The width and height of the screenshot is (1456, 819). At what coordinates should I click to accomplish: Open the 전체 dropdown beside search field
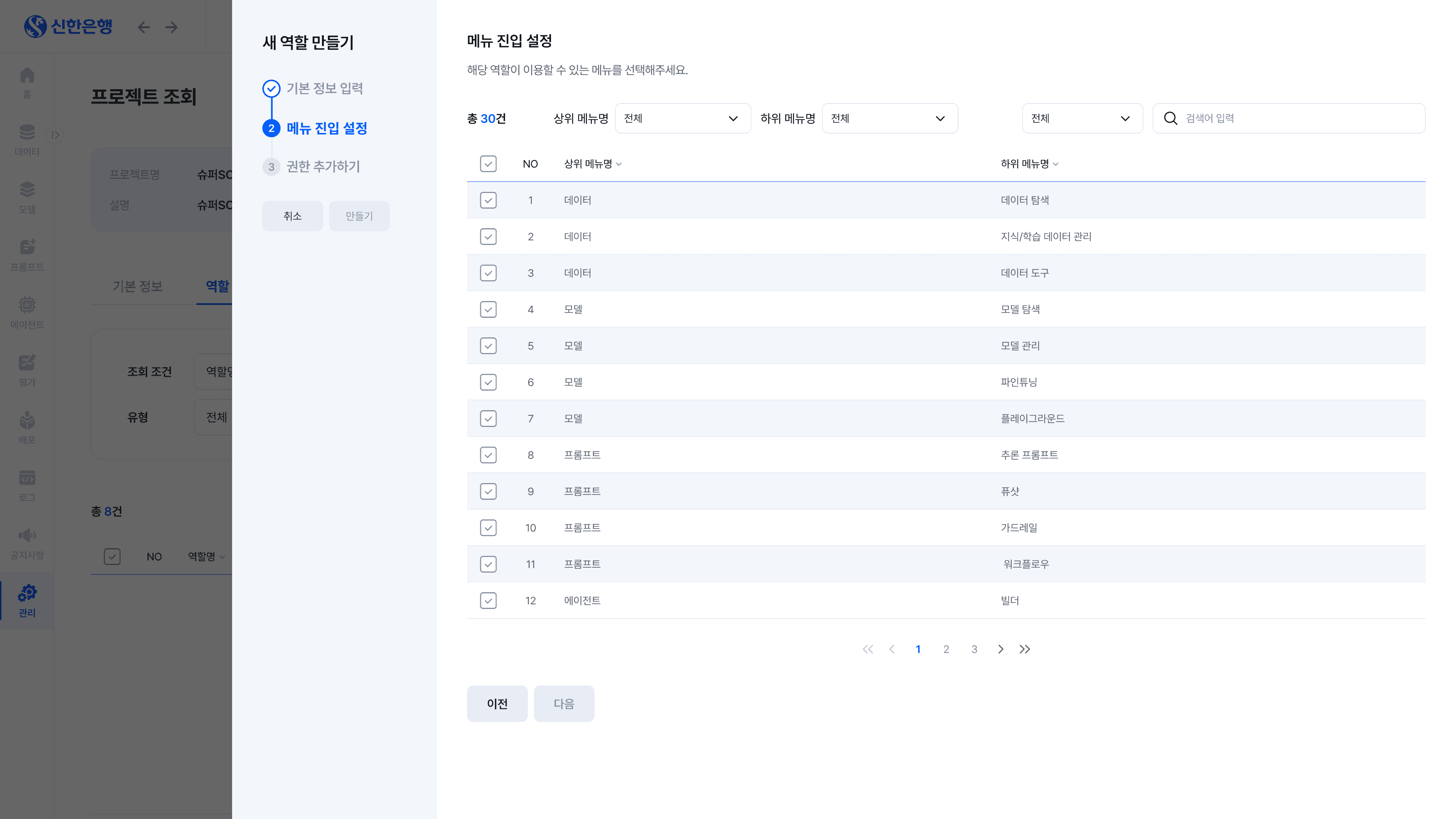coord(1082,118)
